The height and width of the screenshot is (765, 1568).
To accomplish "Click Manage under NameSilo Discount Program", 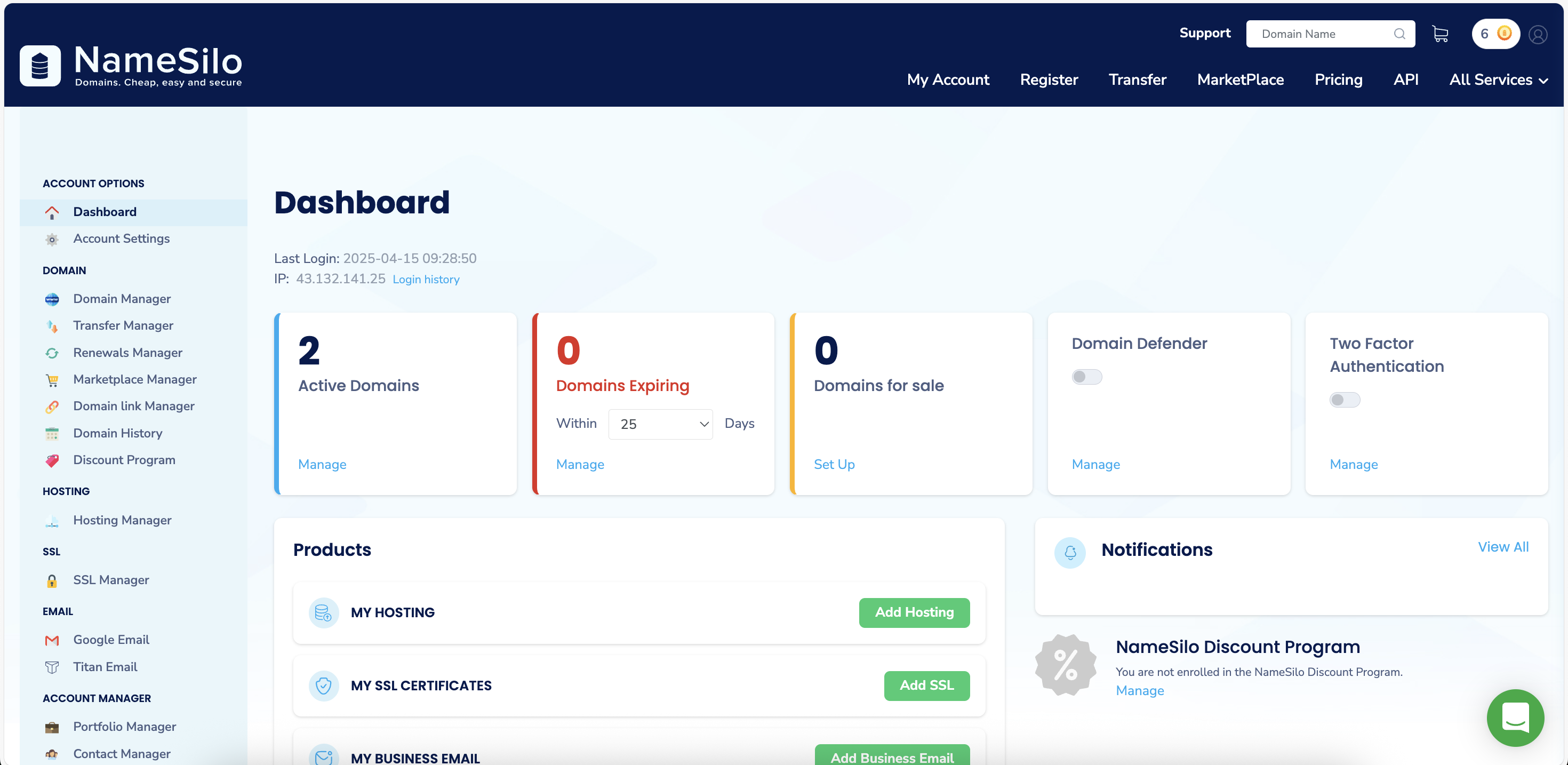I will (x=1140, y=691).
